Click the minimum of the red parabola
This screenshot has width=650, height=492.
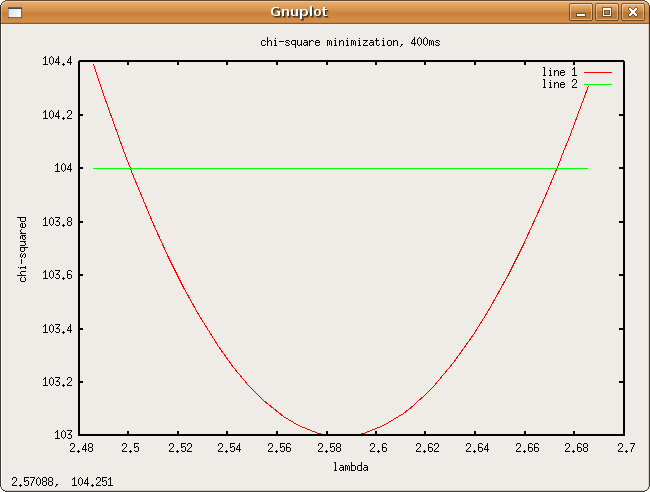pos(344,434)
